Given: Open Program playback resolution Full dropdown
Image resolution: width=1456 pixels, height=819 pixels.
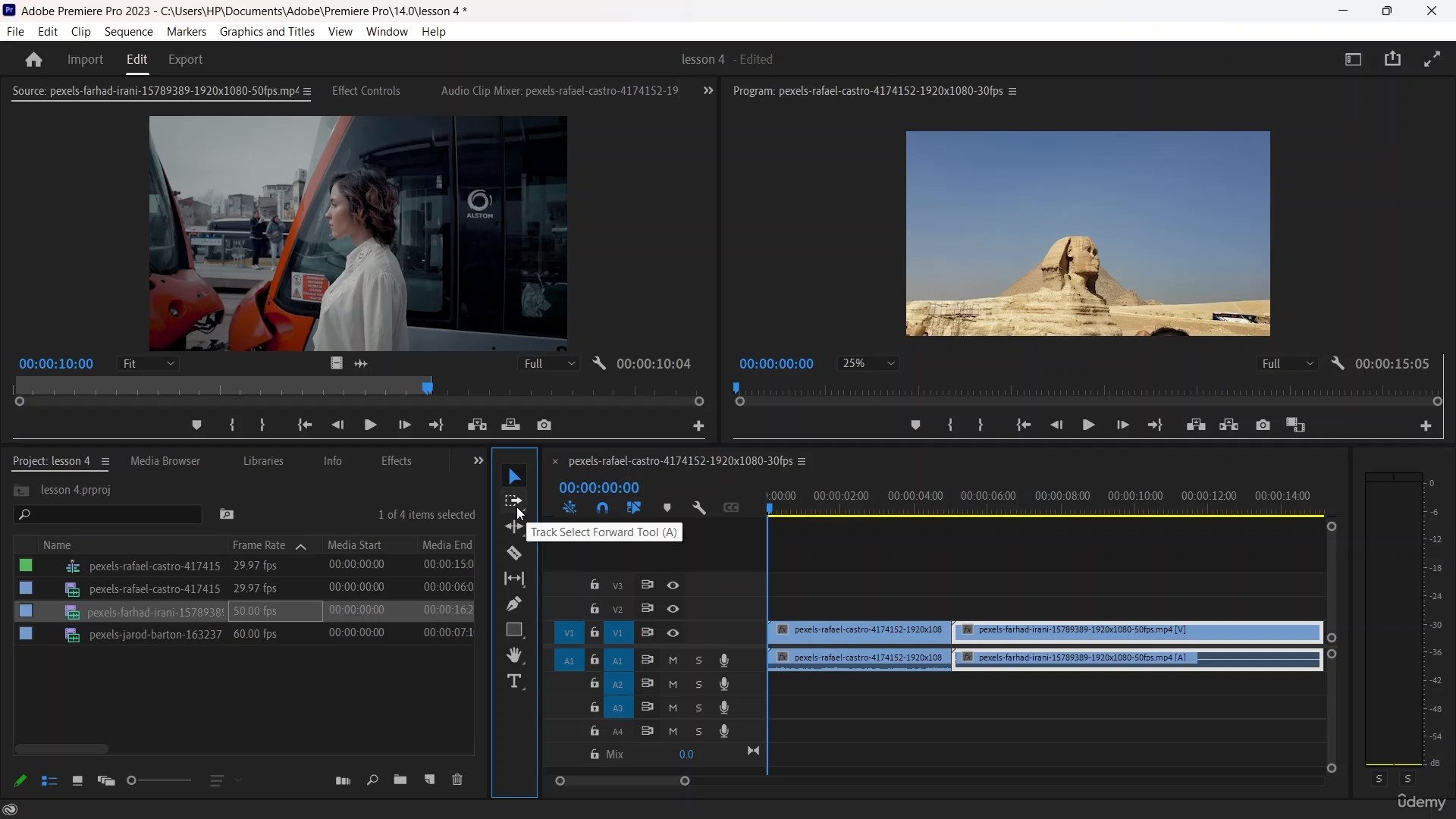Looking at the screenshot, I should [x=1287, y=364].
